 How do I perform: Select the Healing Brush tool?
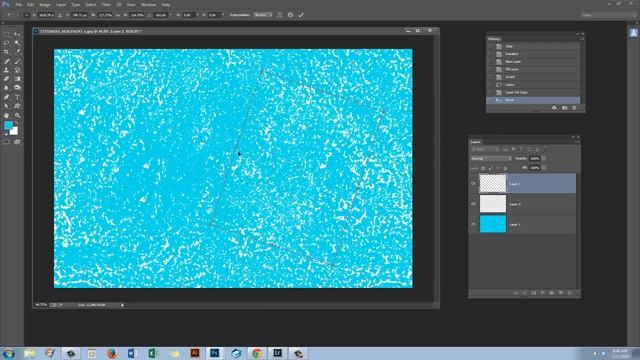[x=6, y=61]
